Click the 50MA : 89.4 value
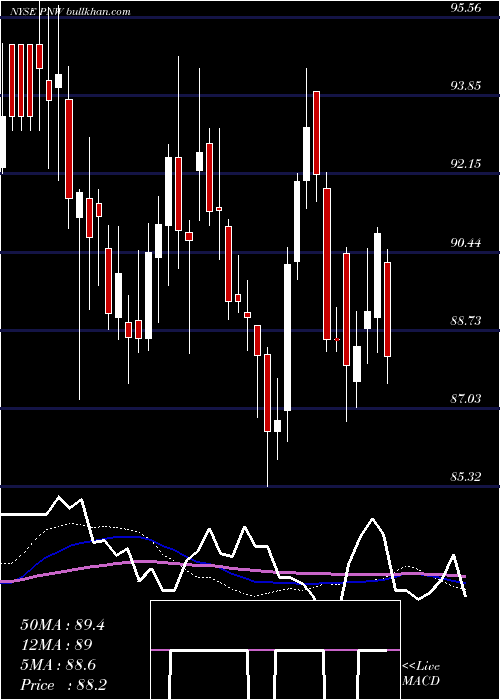500x700 pixels. coord(62,625)
